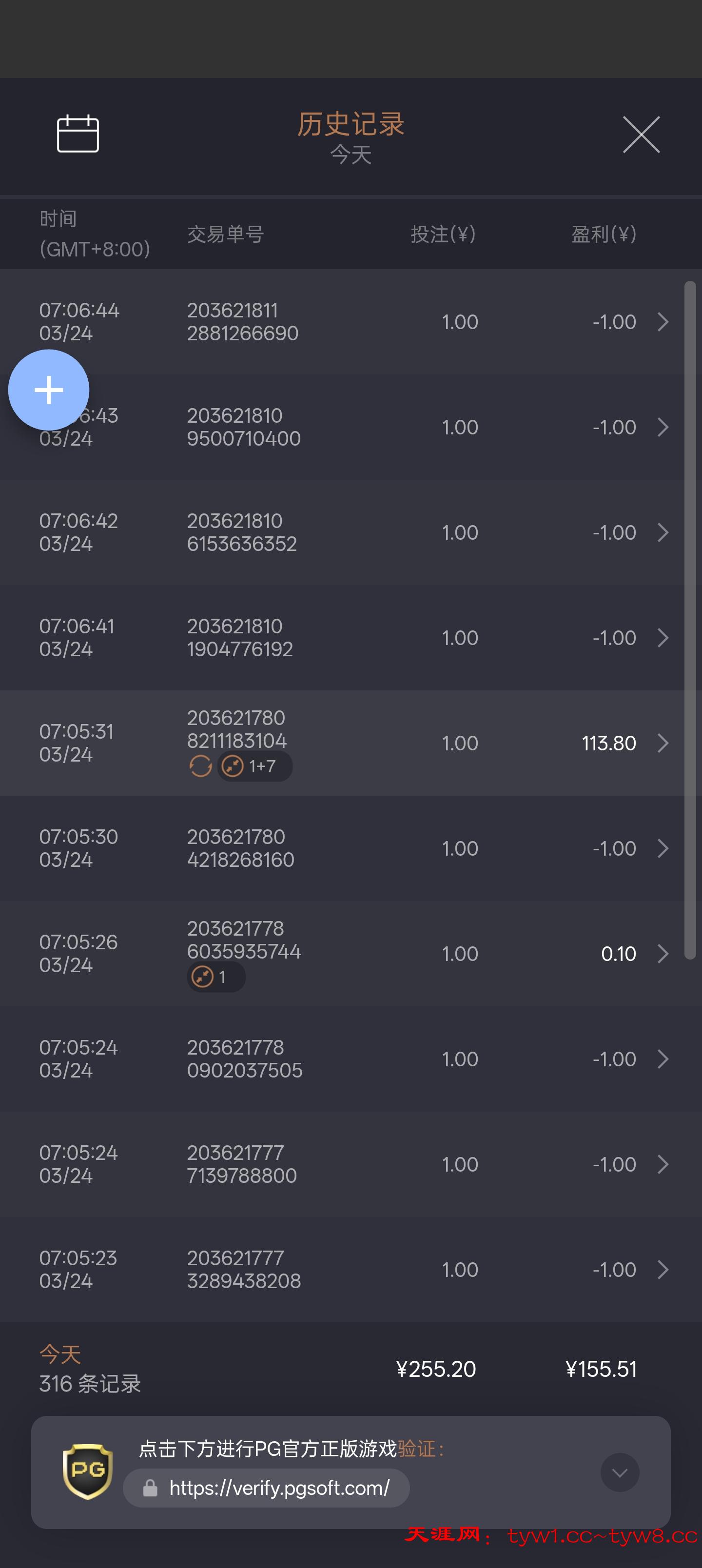Expand details for the 07:06:44 record
This screenshot has width=702, height=1568.
[663, 321]
